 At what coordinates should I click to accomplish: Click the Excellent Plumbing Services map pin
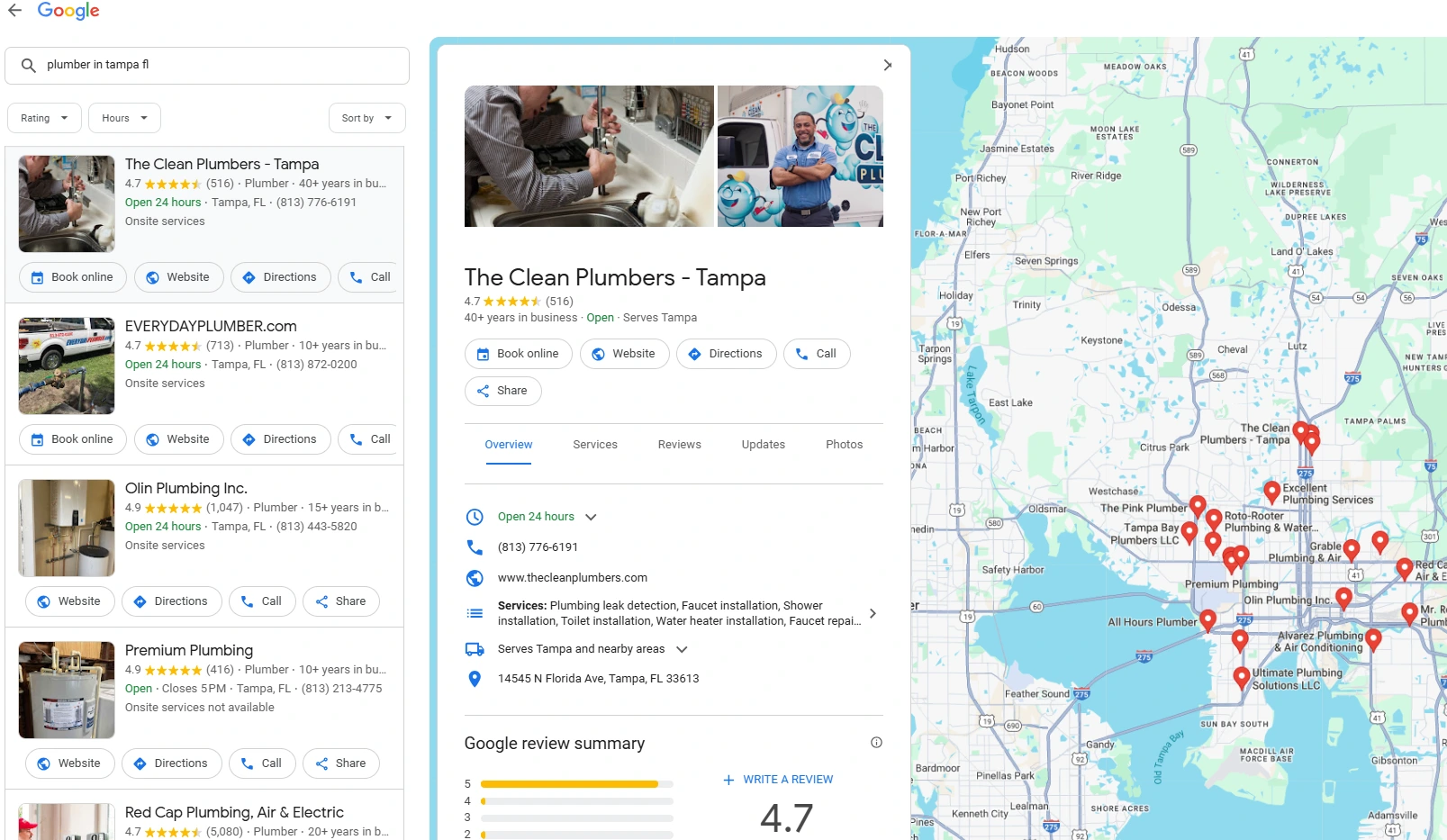[1271, 492]
